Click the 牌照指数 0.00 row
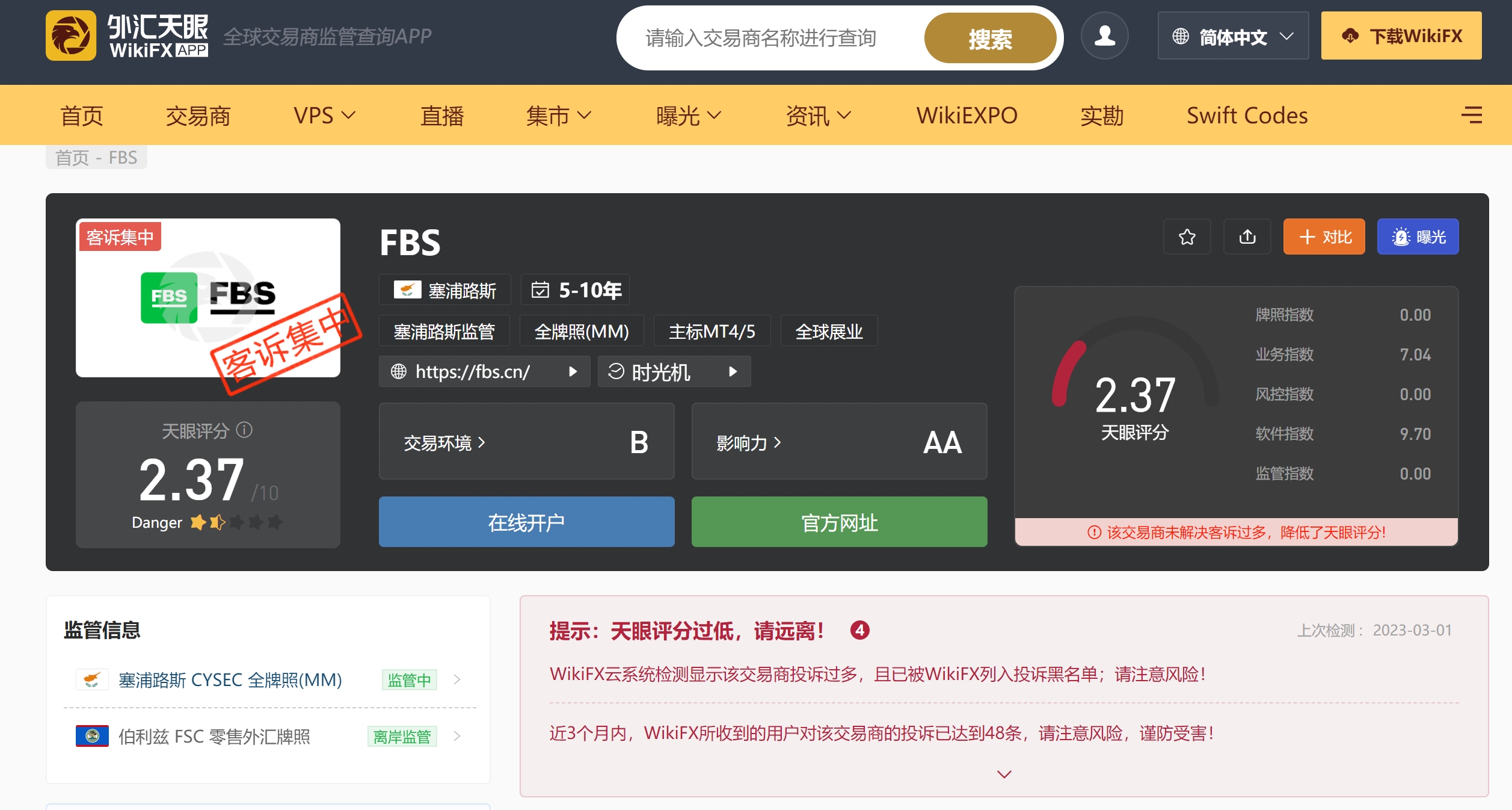This screenshot has width=1512, height=810. (1342, 314)
